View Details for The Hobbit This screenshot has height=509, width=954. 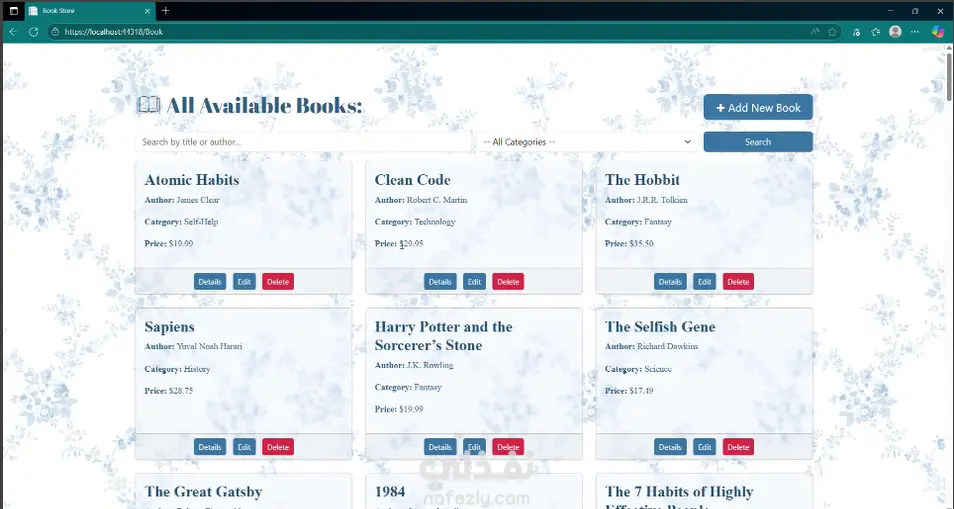coord(670,282)
